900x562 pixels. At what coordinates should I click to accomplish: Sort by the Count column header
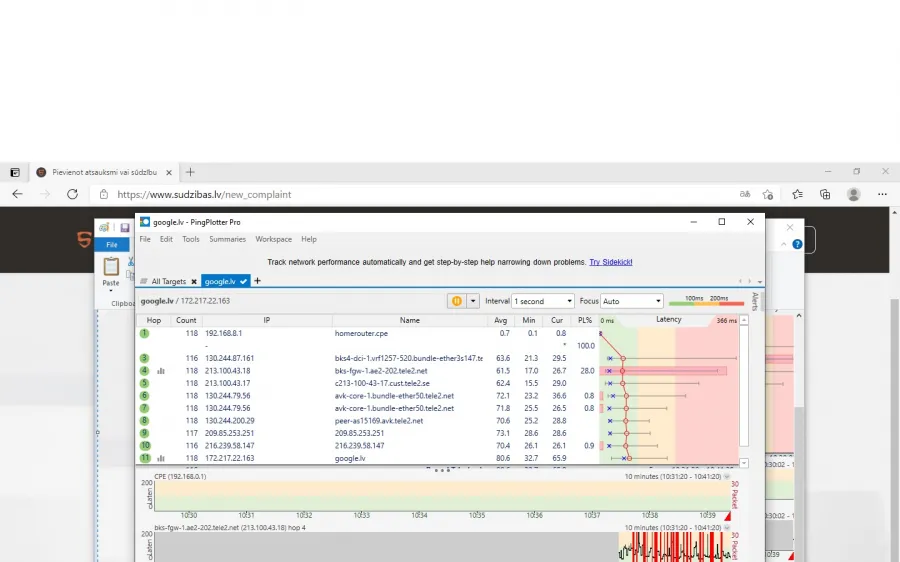[186, 320]
